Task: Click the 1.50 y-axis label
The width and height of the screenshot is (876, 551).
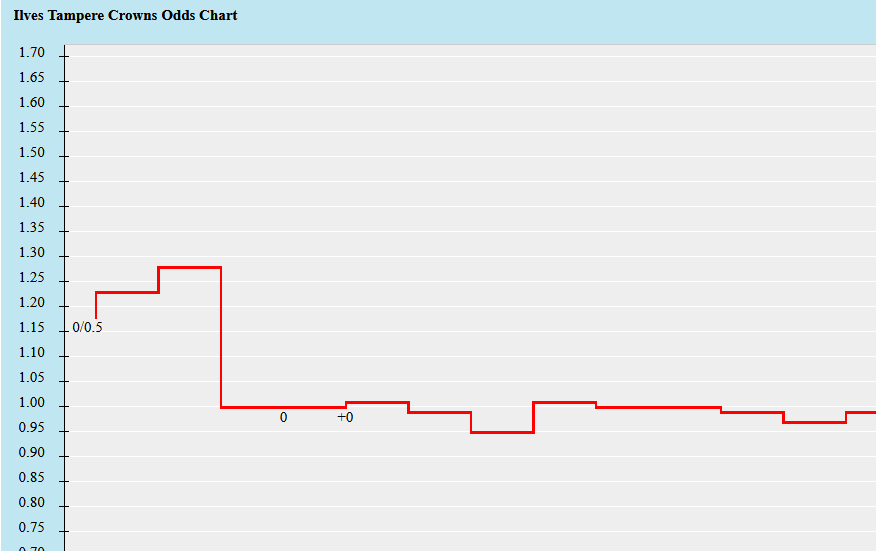Action: click(31, 153)
